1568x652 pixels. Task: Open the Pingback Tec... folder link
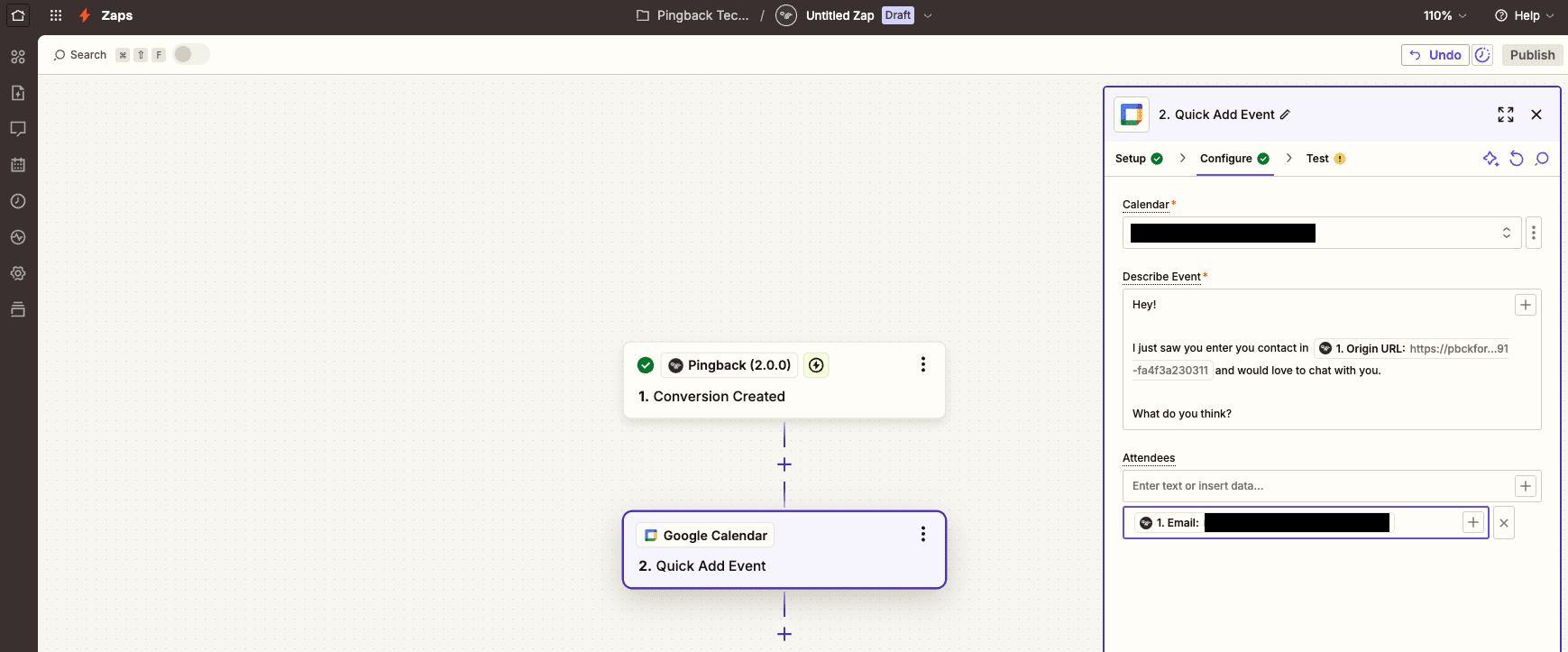point(702,15)
